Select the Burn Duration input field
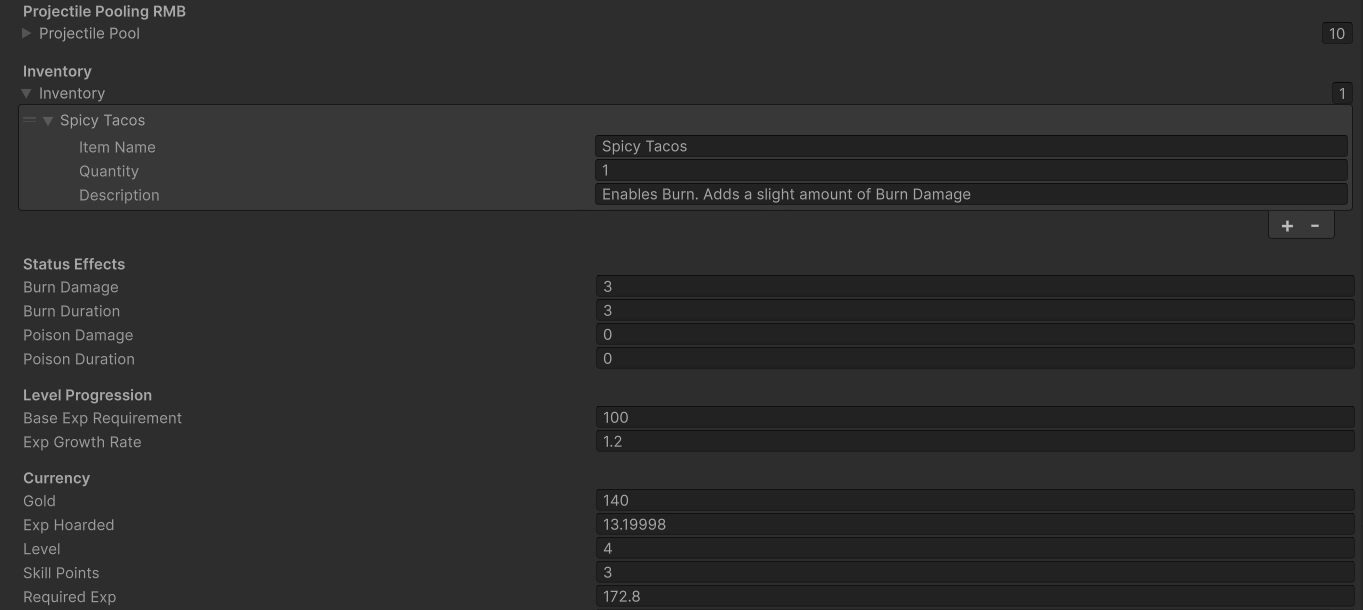Image resolution: width=1363 pixels, height=610 pixels. pyautogui.click(x=974, y=311)
